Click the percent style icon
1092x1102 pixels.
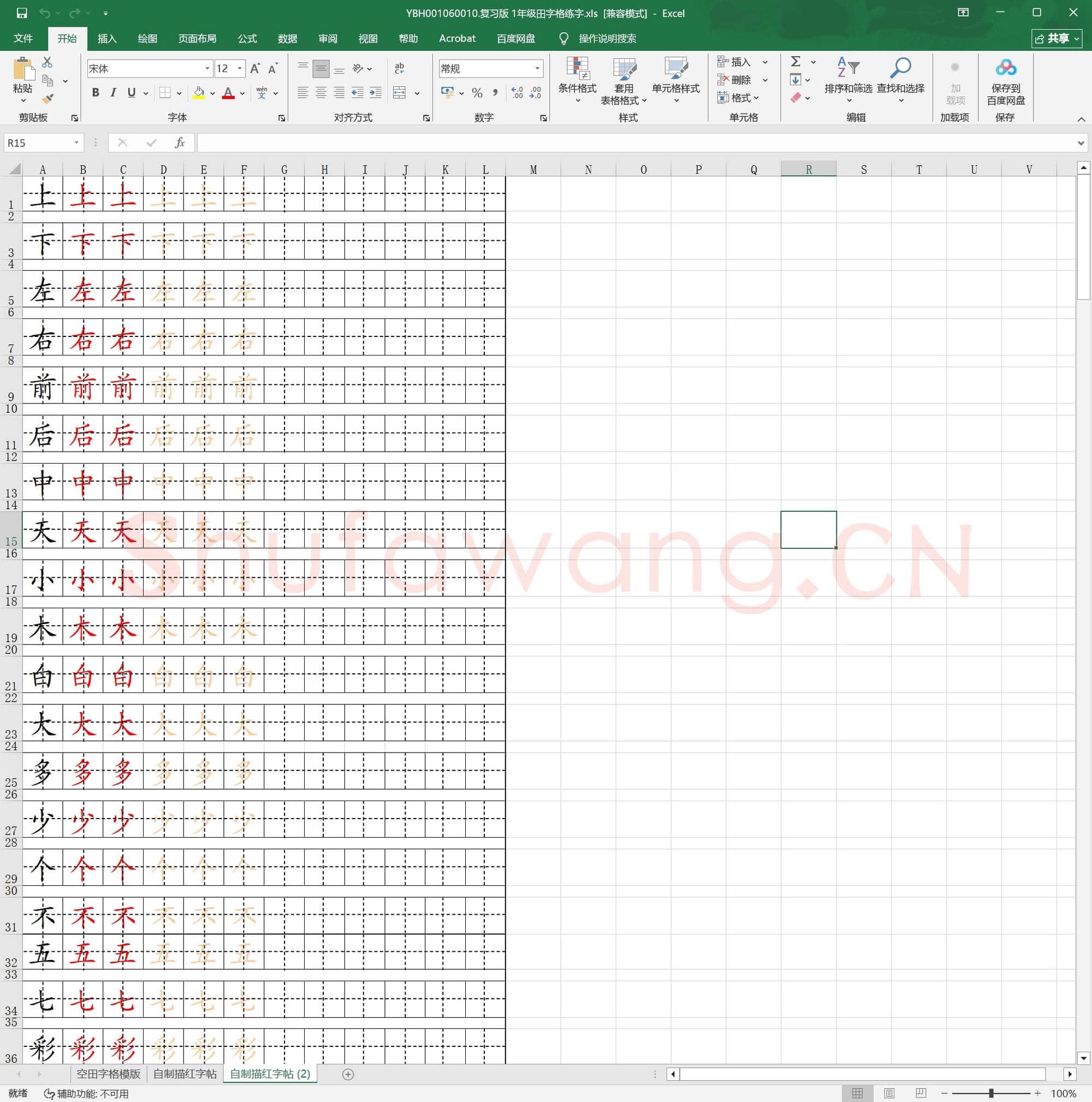[x=477, y=93]
